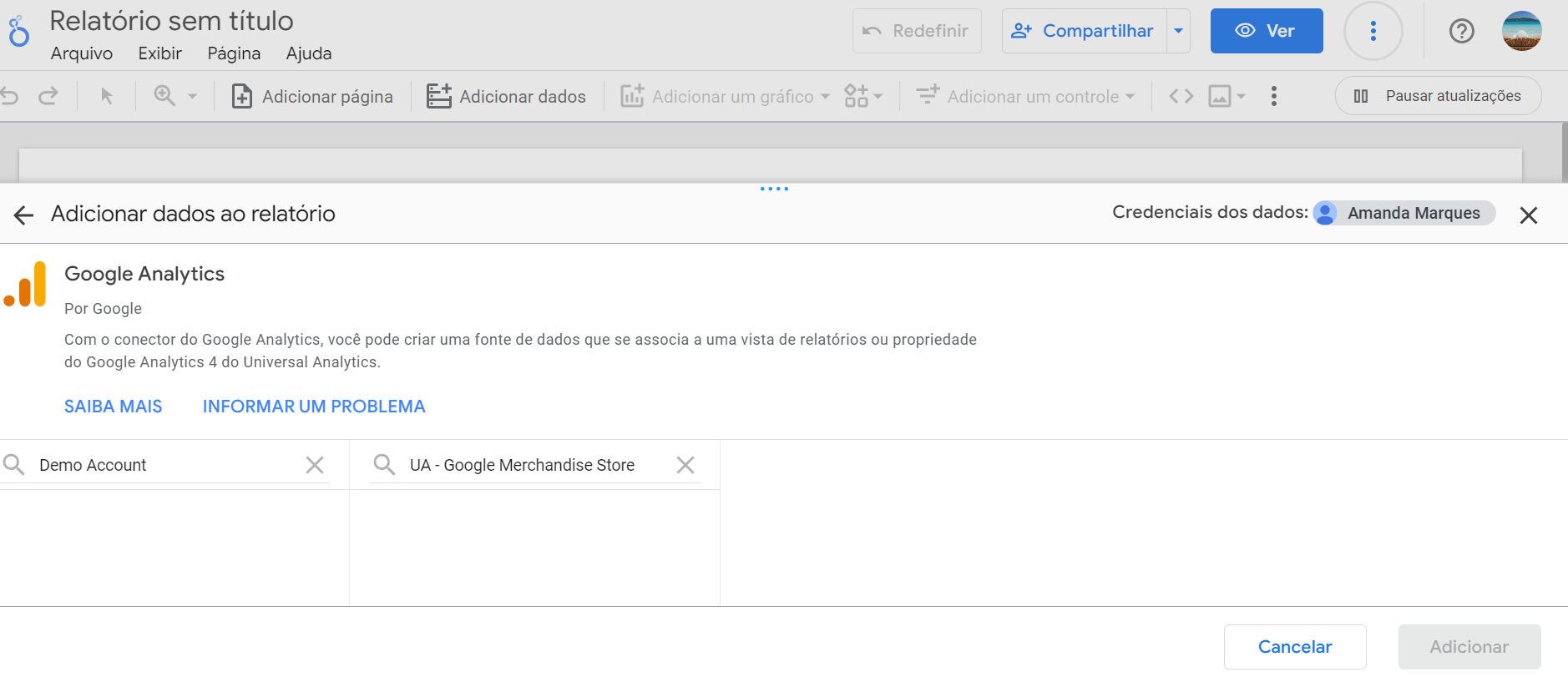The width and height of the screenshot is (1568, 687).
Task: Expand the image insert dropdown arrow
Action: [x=1241, y=97]
